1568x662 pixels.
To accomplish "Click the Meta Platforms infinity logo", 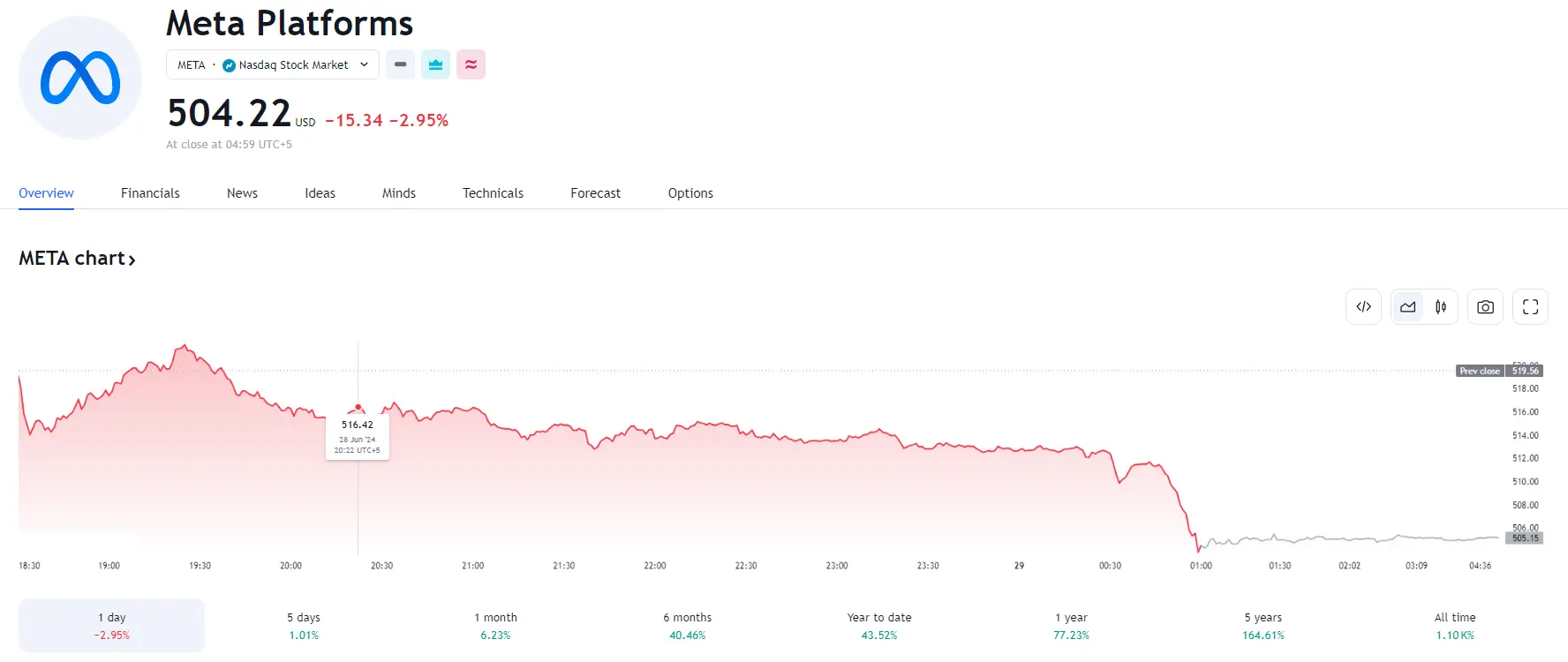I will tap(80, 78).
